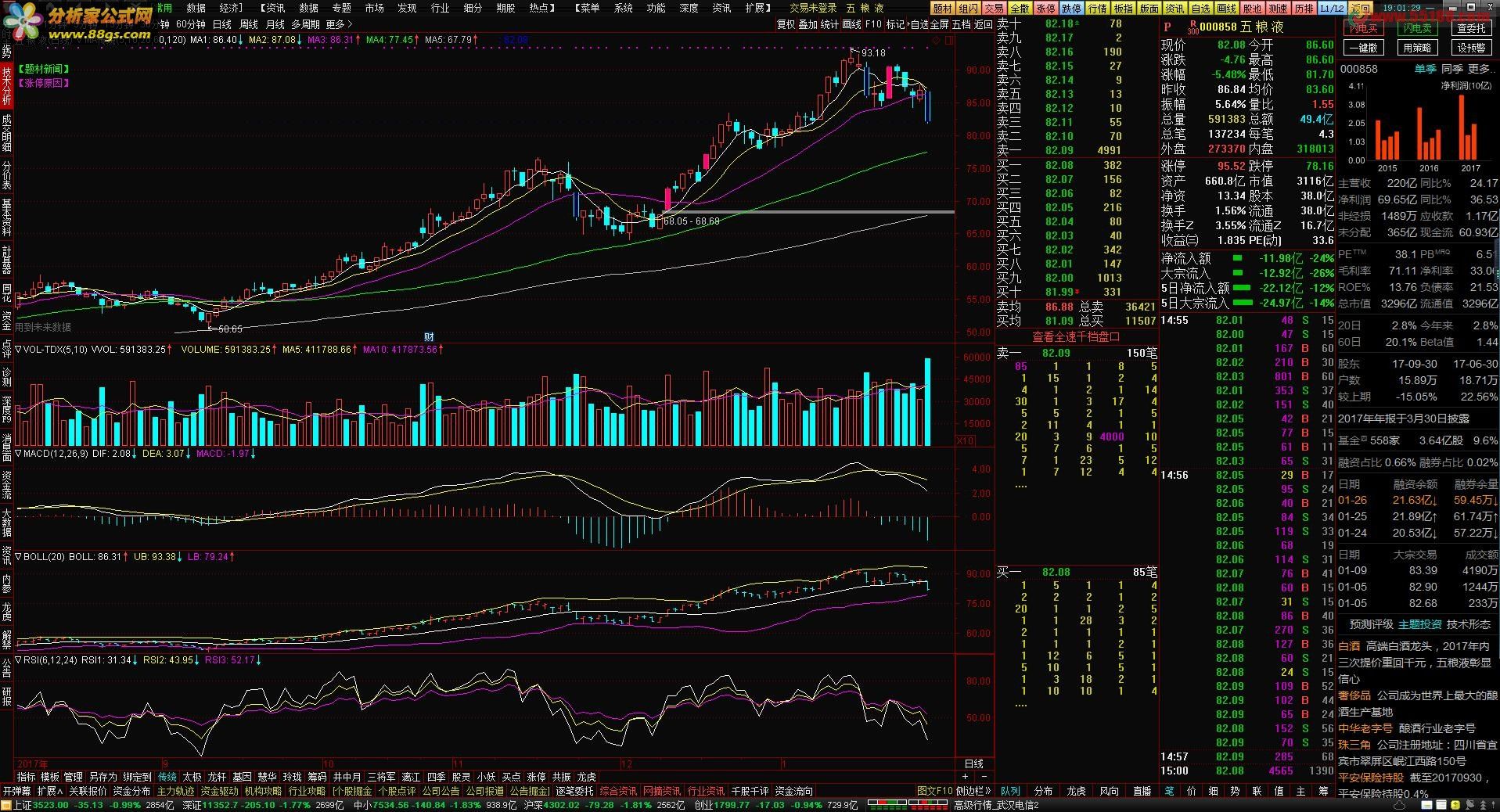Open the 分价表 left sidebar tab
The width and height of the screenshot is (1500, 812).
(x=6, y=175)
